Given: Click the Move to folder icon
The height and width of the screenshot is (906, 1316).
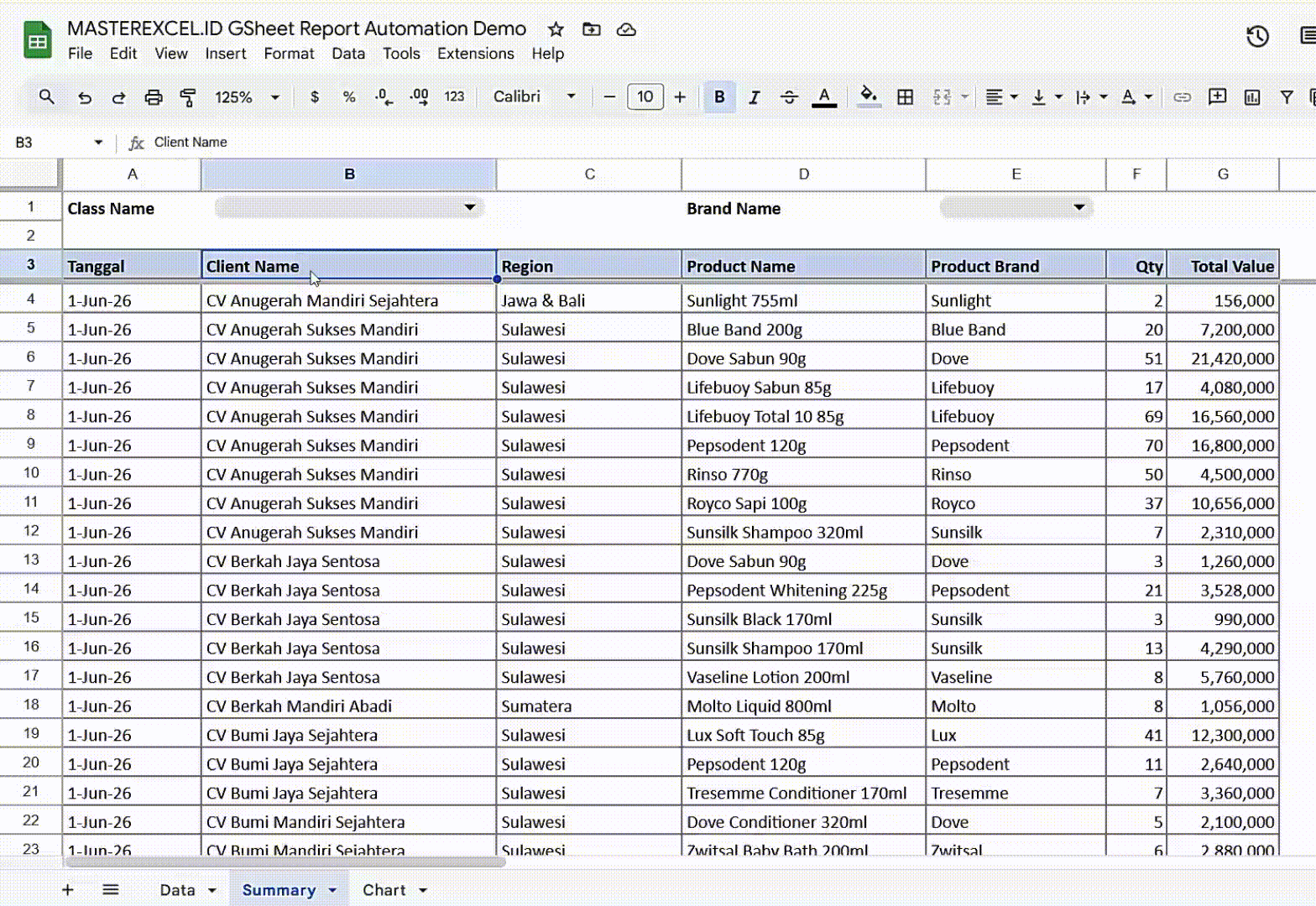Looking at the screenshot, I should pos(592,29).
